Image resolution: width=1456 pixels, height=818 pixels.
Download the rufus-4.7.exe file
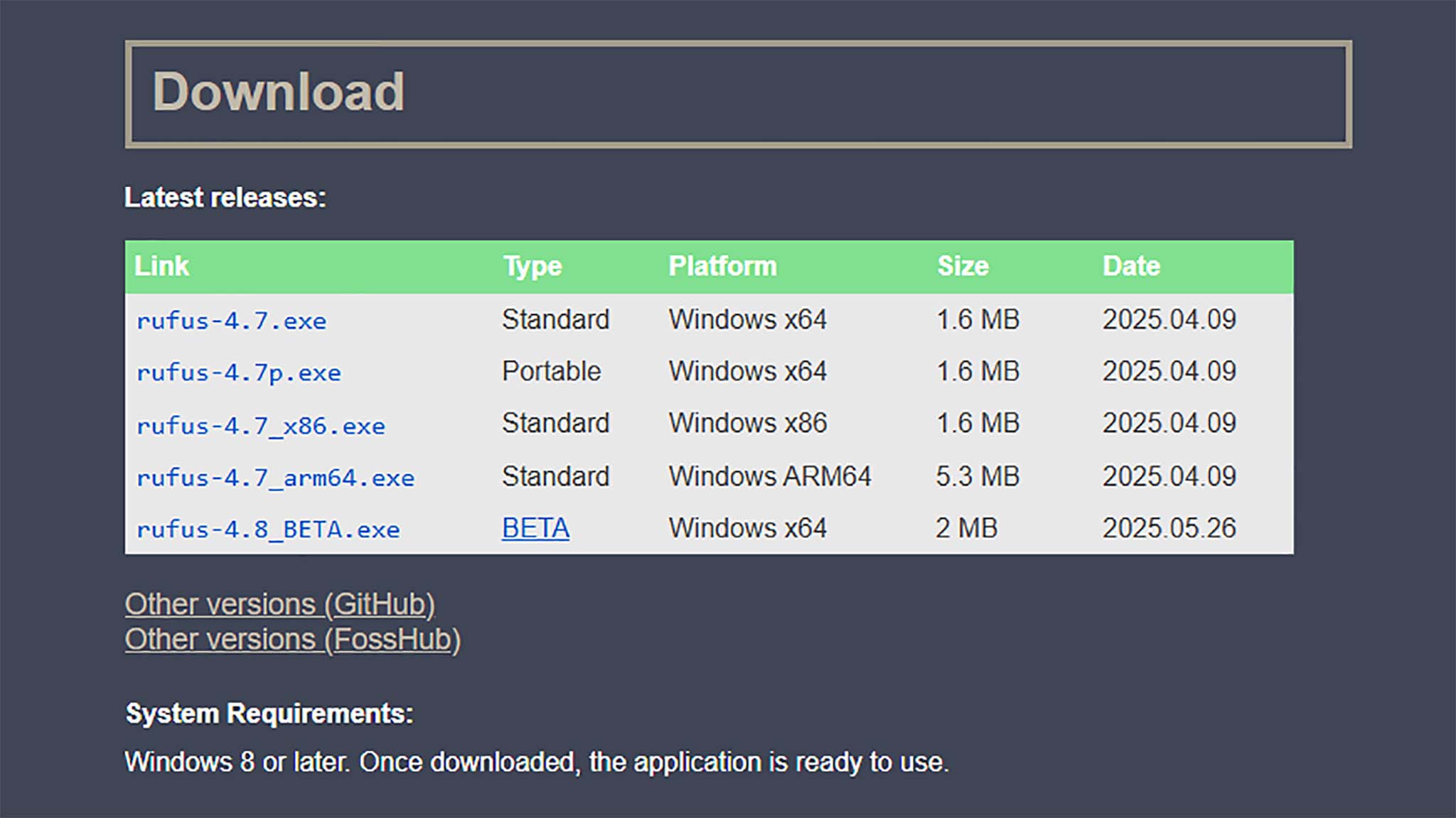pos(231,321)
